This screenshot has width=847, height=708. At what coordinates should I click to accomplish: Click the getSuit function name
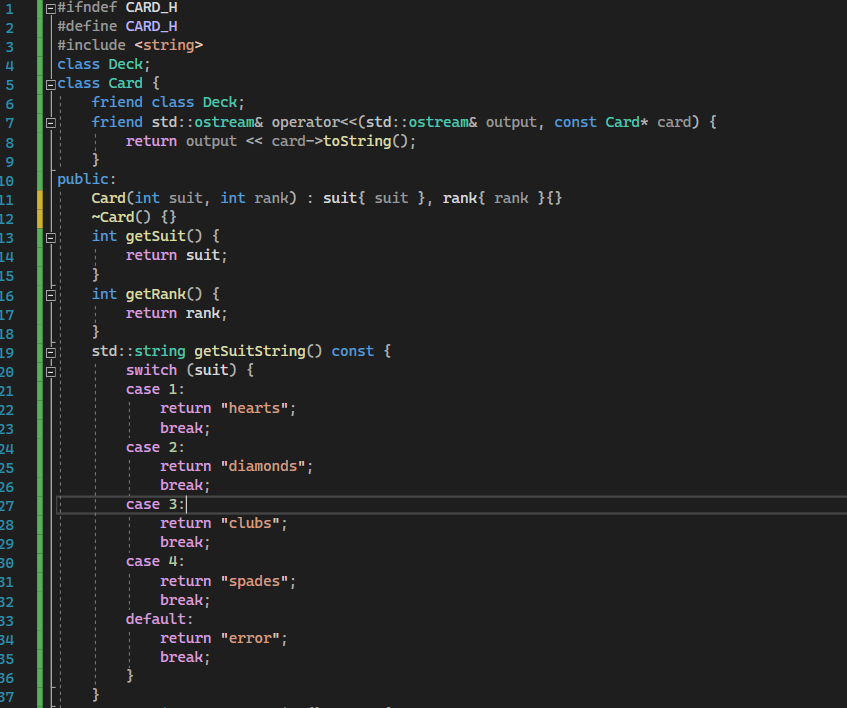[x=156, y=236]
